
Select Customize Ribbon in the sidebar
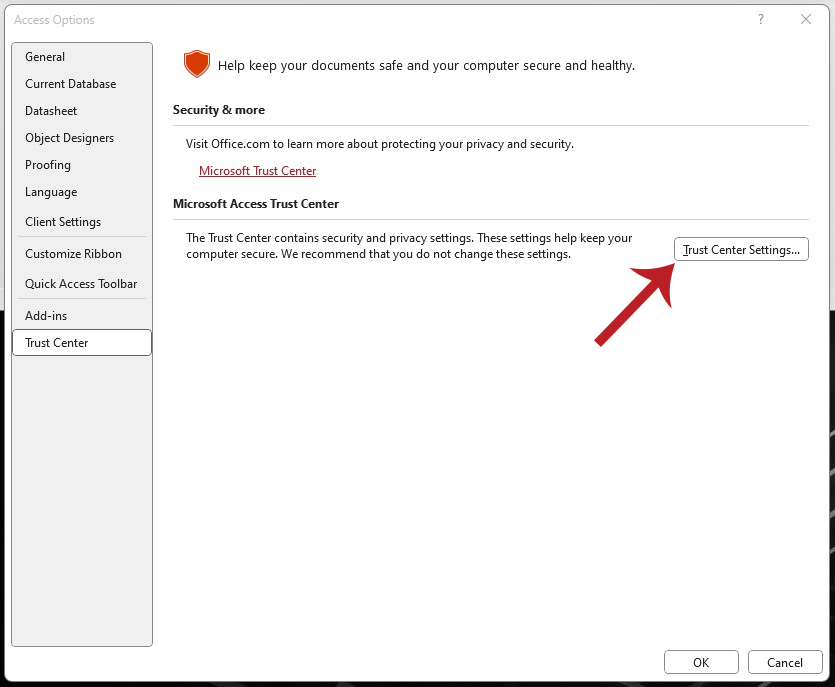tap(73, 254)
